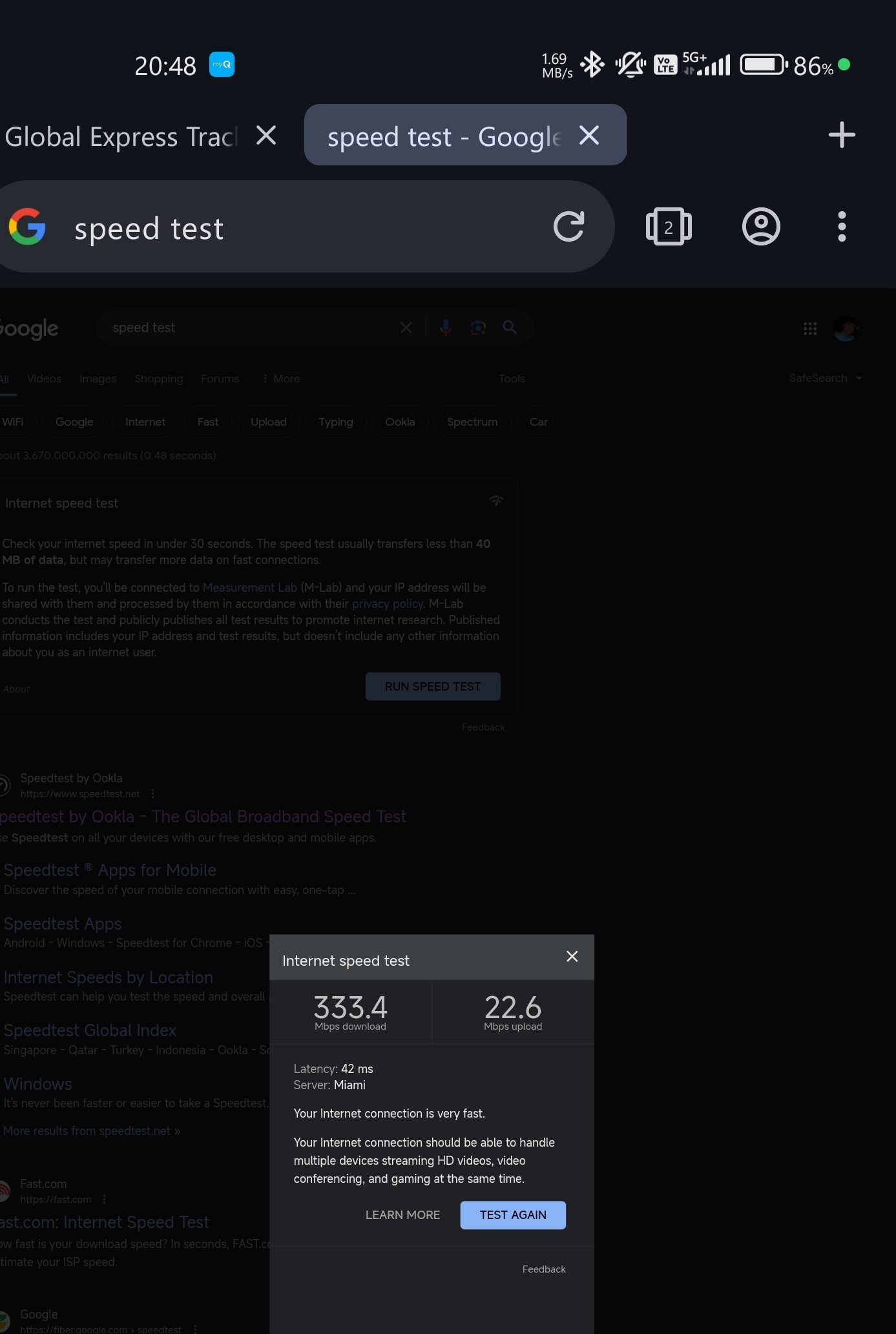
Task: Expand the More results menu
Action: pyautogui.click(x=281, y=379)
